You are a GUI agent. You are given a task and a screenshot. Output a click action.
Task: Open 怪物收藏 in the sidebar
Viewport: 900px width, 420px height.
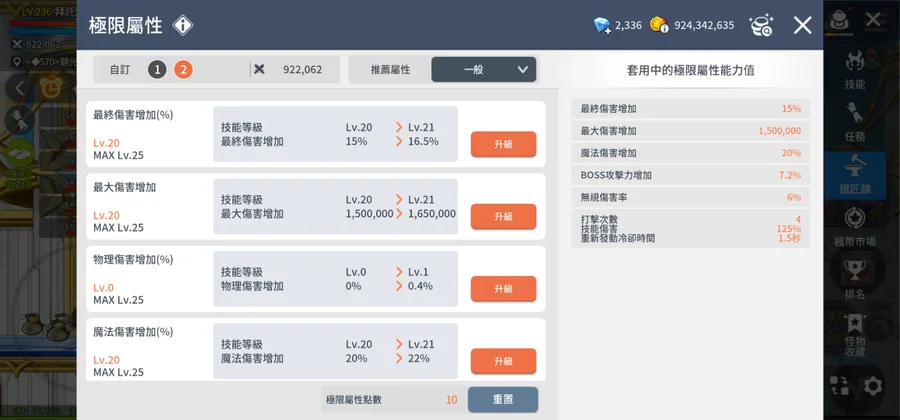pyautogui.click(x=855, y=333)
